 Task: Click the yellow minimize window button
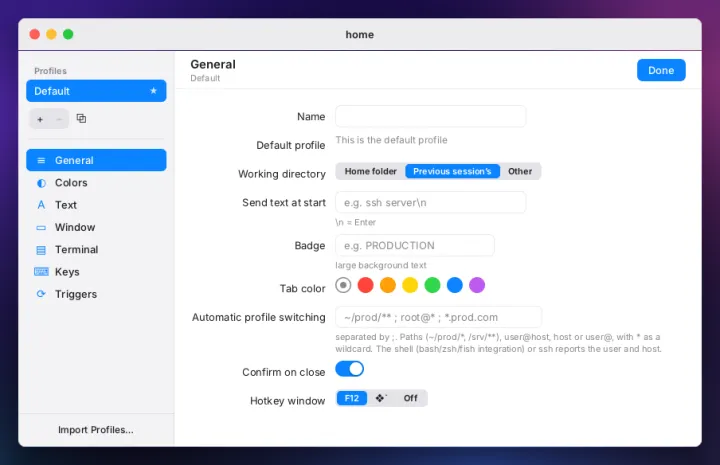click(51, 34)
